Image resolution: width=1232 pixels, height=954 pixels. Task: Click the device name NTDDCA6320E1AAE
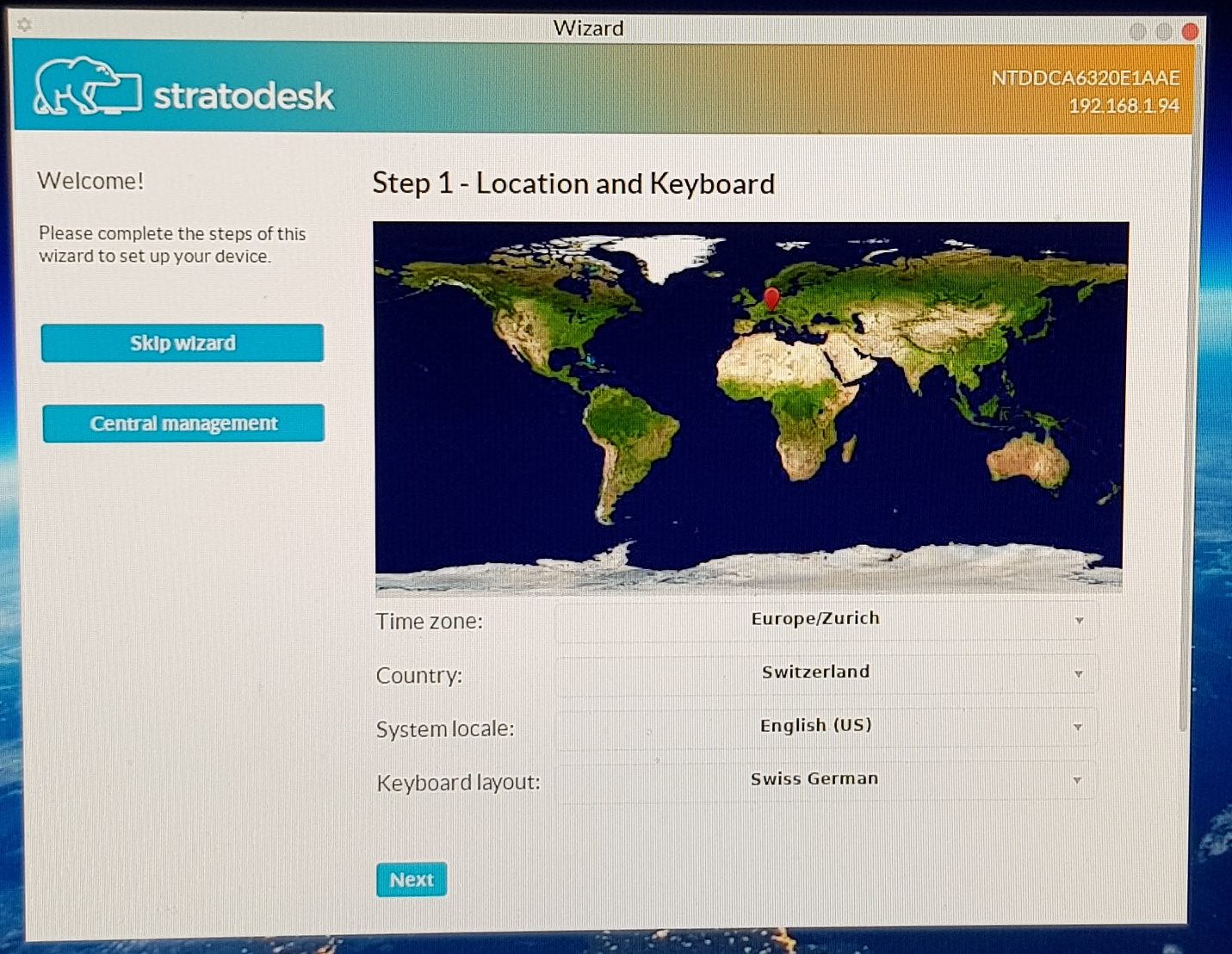point(1087,78)
